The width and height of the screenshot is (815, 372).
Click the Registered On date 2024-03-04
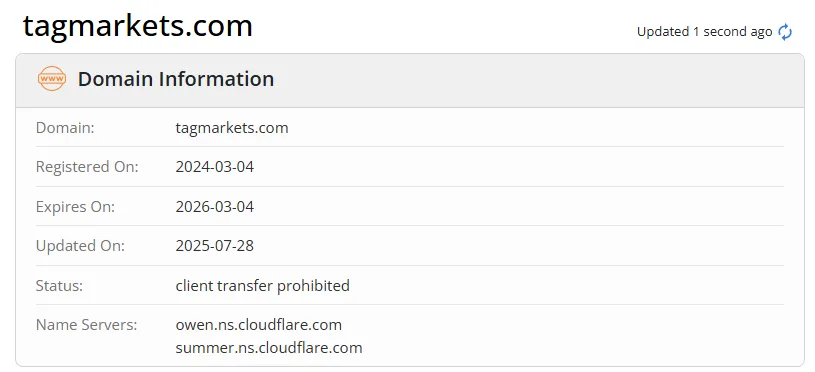[215, 167]
